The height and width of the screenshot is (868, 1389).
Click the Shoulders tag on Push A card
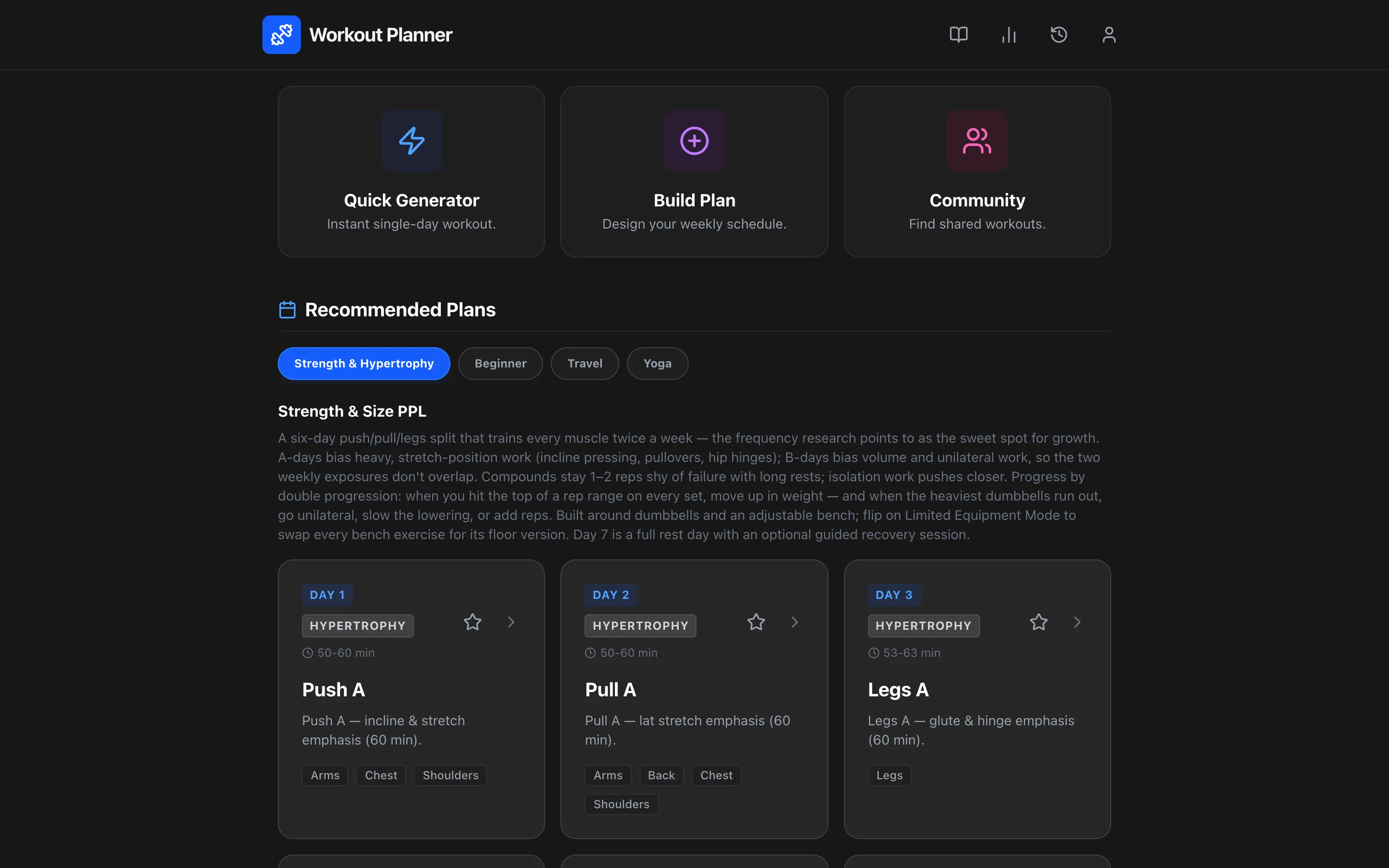click(x=450, y=775)
